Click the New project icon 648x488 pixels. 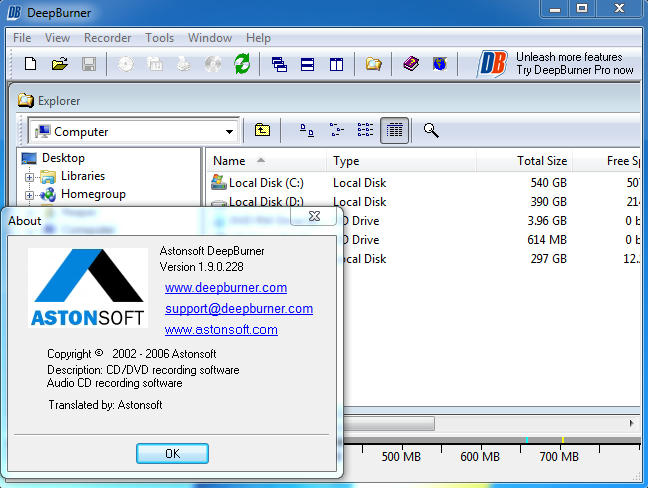coord(31,64)
